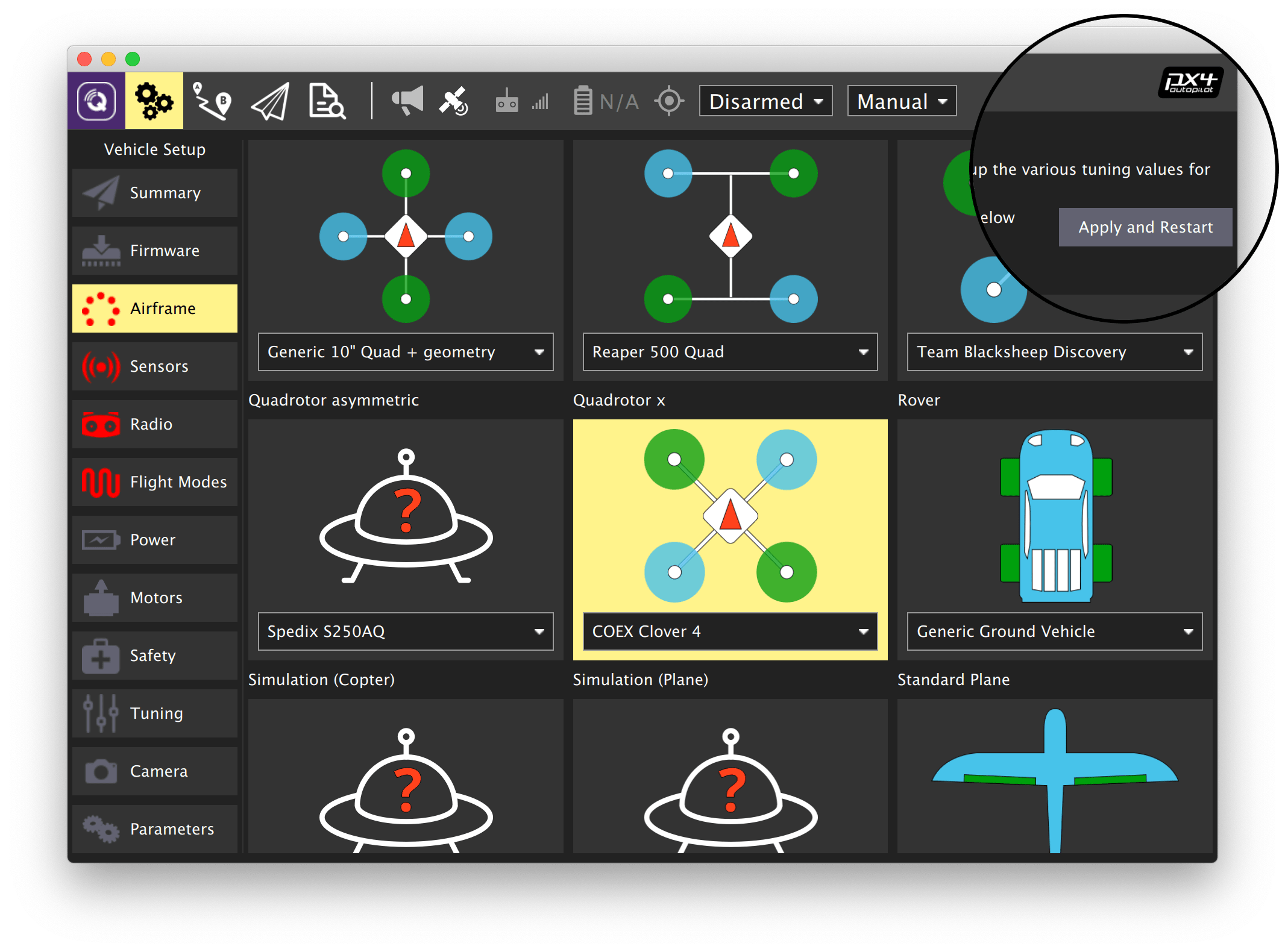Expand the COEX Clover 4 dropdown
This screenshot has width=1285, height=952.
coord(730,631)
